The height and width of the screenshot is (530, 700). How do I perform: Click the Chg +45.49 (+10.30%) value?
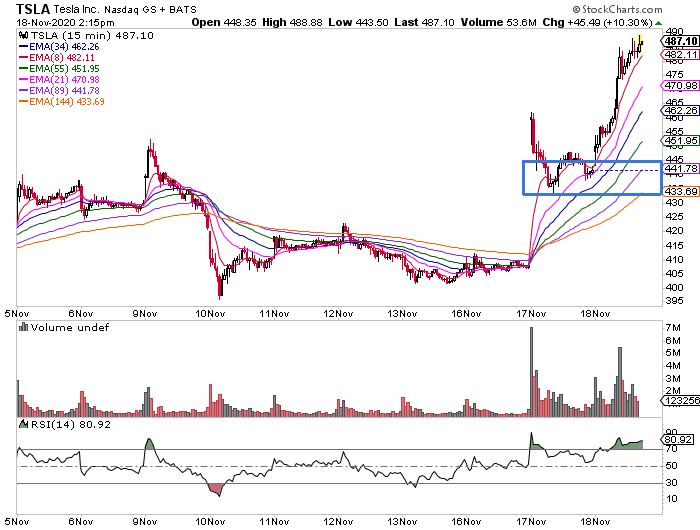pyautogui.click(x=597, y=22)
